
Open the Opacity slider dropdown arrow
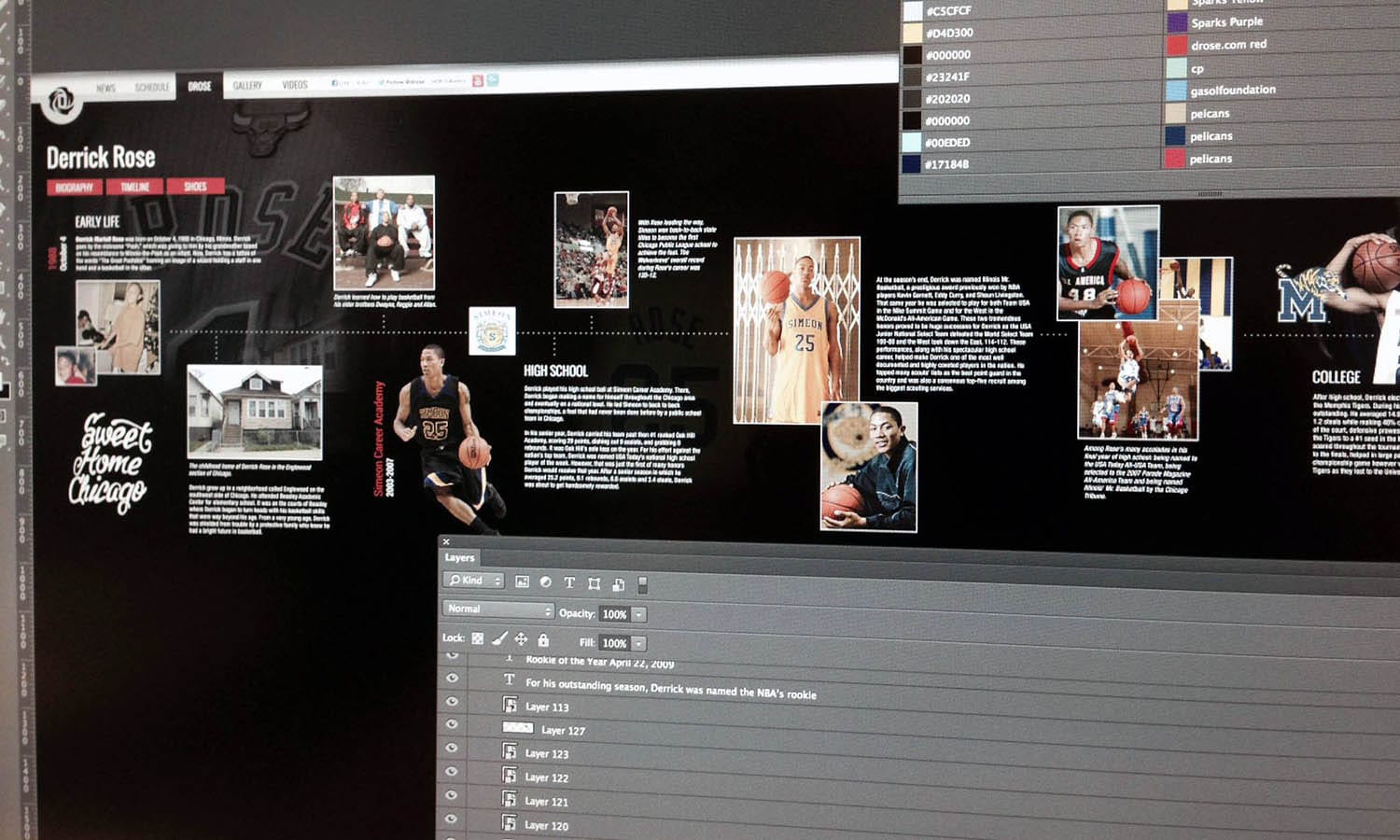[639, 614]
